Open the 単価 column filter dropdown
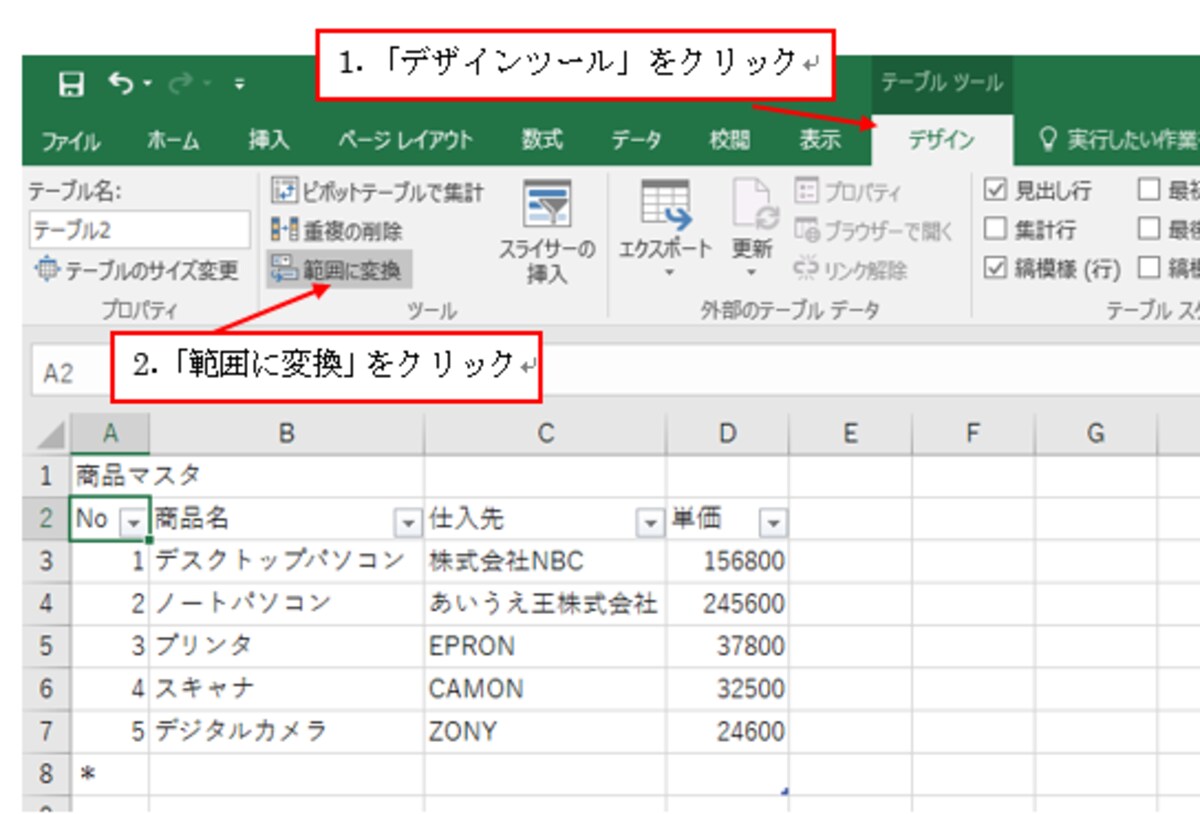 pos(774,522)
